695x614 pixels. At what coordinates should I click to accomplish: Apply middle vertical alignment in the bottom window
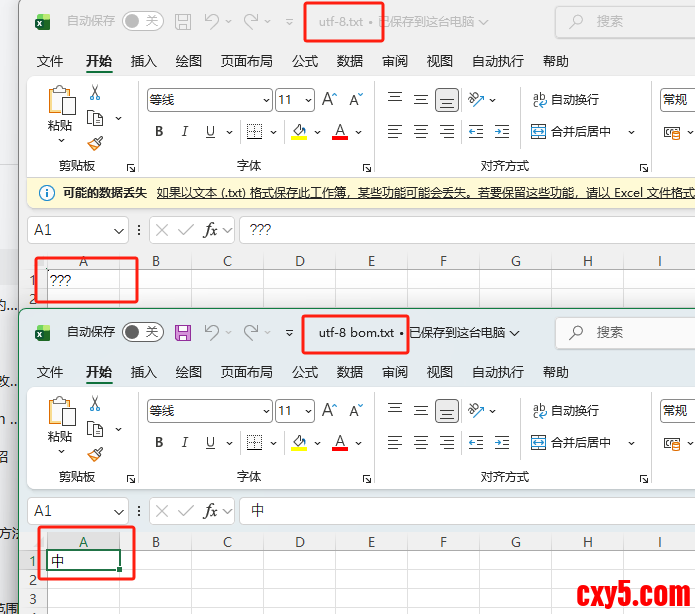click(421, 411)
